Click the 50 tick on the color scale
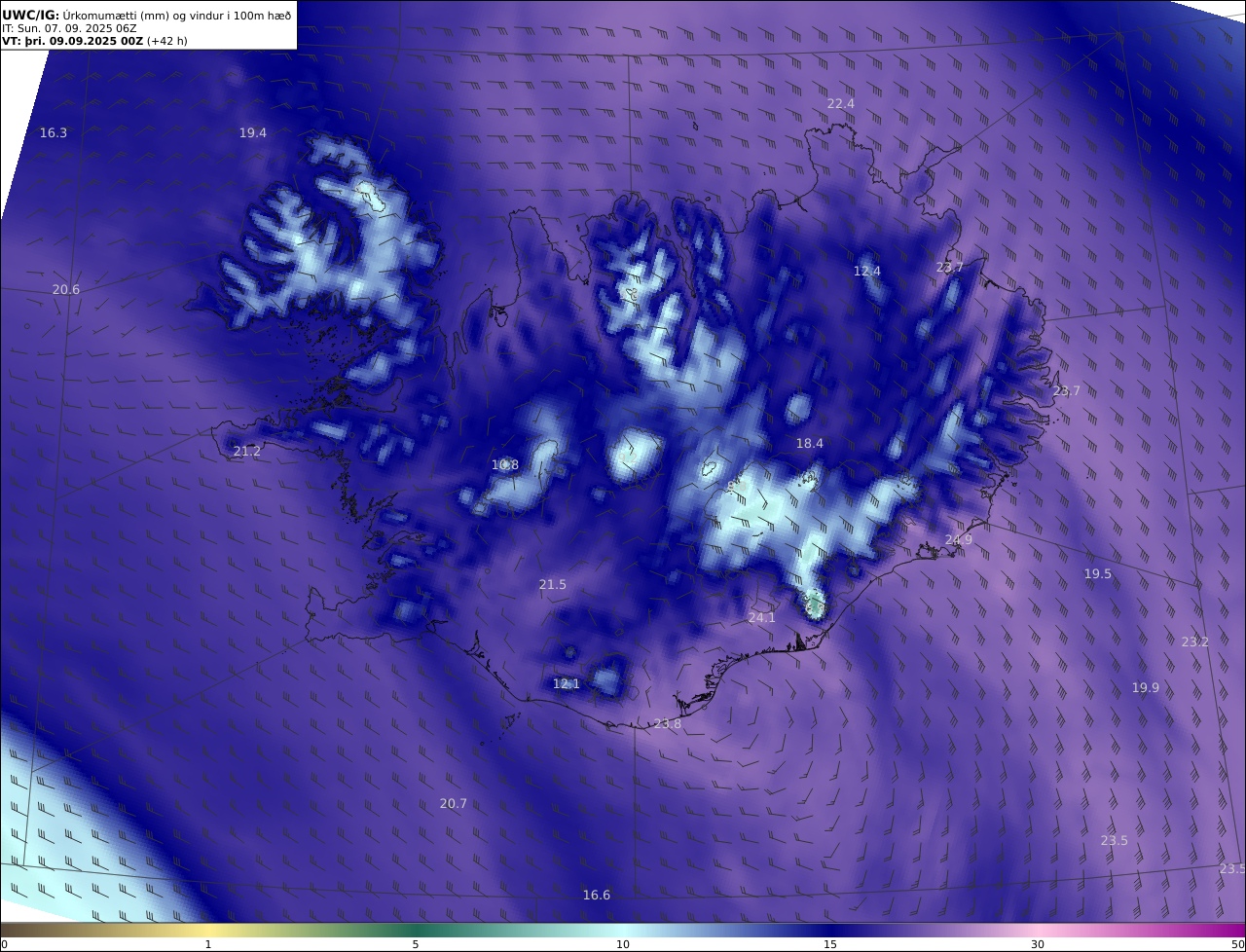1246x952 pixels. tap(1238, 944)
